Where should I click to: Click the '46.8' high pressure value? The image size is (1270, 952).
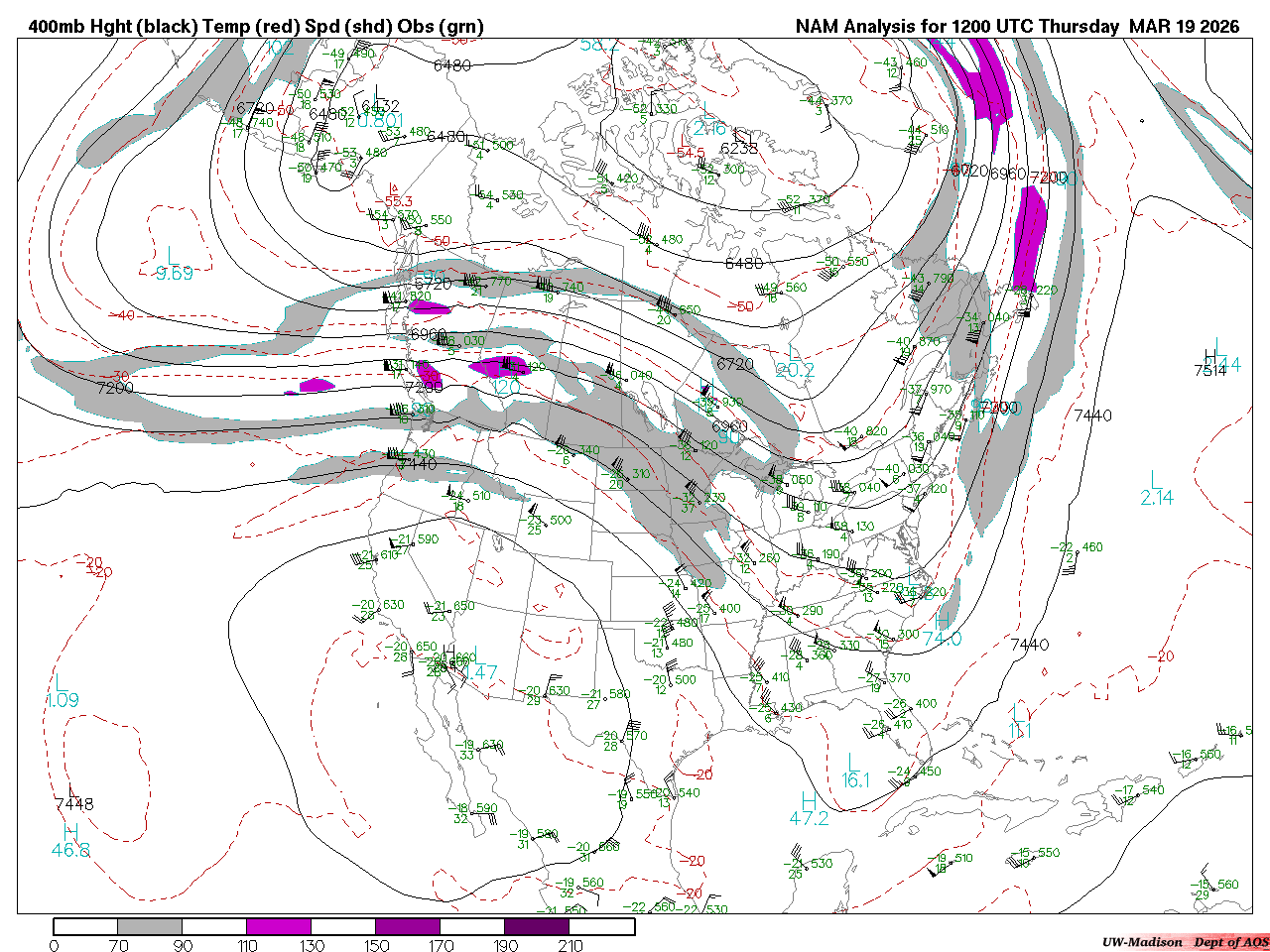point(70,850)
